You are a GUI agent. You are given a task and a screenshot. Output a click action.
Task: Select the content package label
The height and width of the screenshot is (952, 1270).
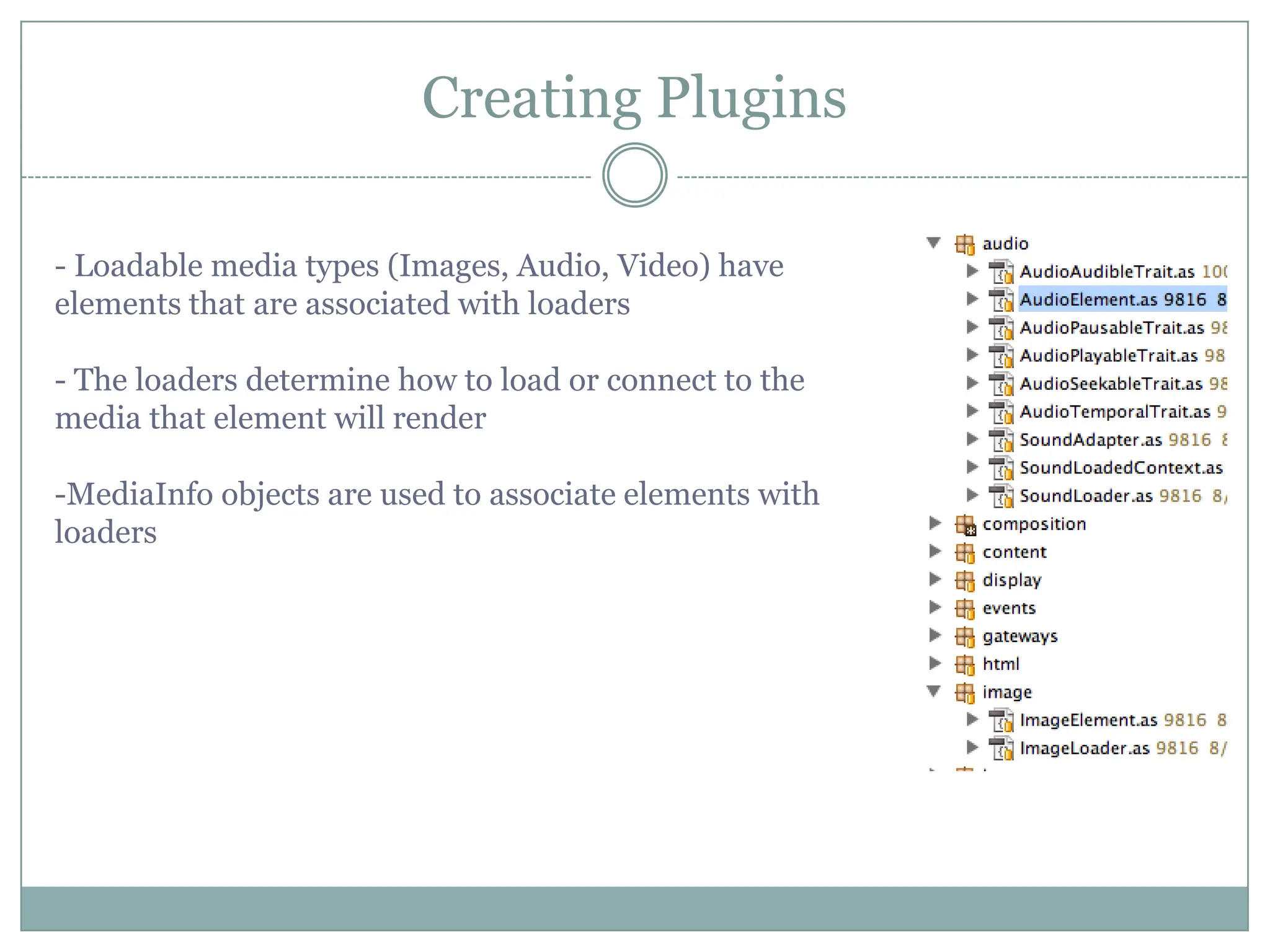(1015, 552)
